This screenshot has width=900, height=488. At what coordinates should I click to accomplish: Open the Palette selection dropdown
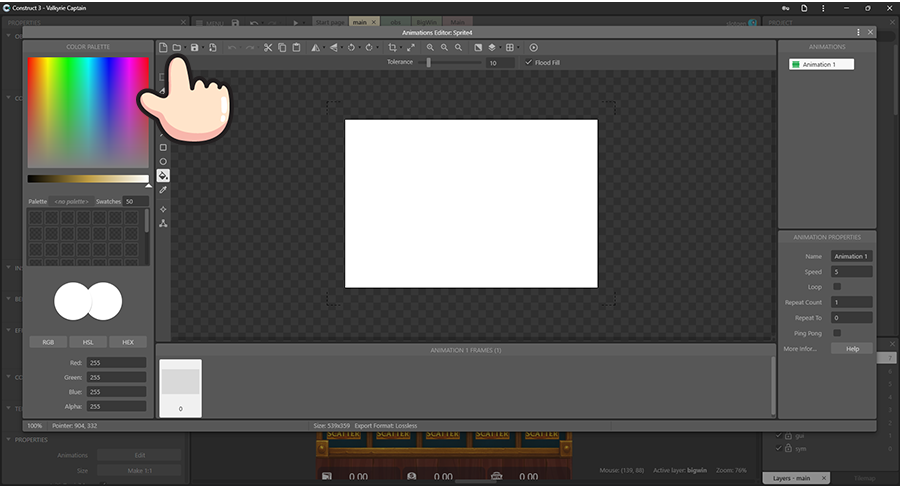(x=71, y=201)
